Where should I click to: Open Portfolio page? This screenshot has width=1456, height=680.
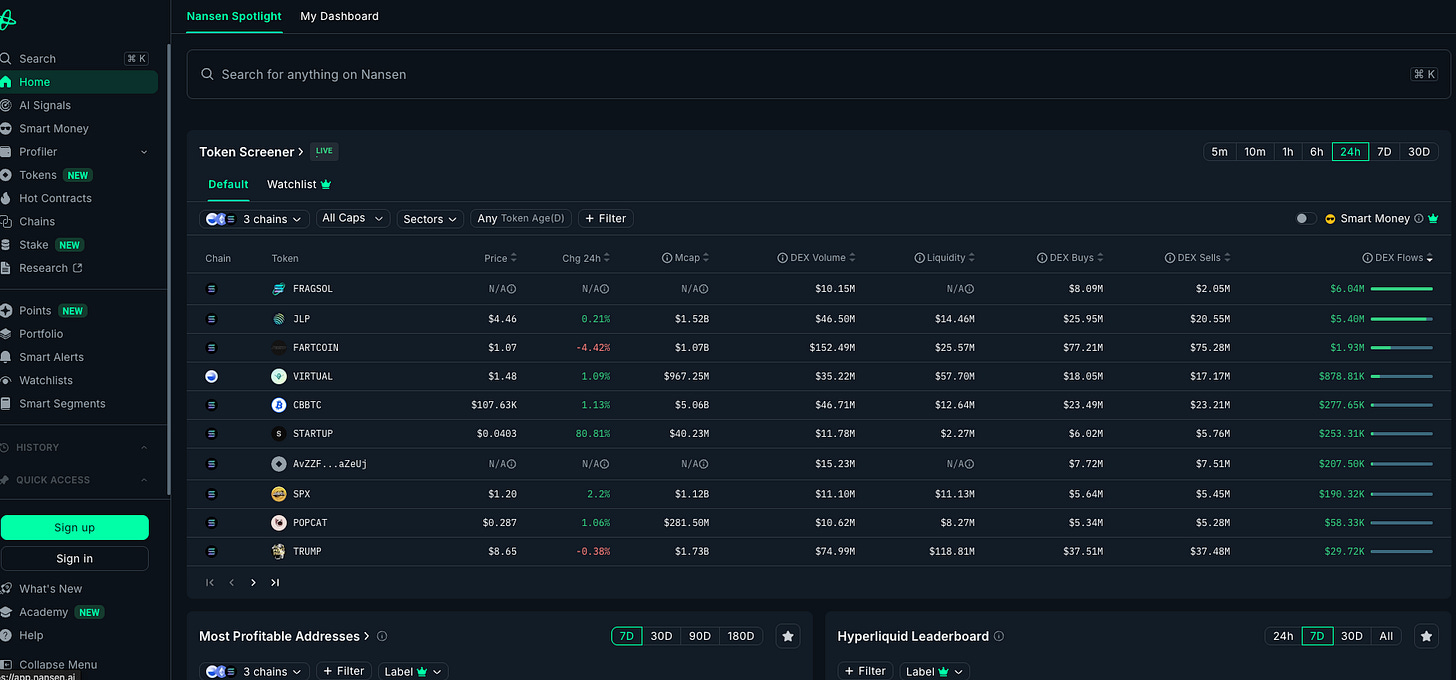pyautogui.click(x=41, y=334)
